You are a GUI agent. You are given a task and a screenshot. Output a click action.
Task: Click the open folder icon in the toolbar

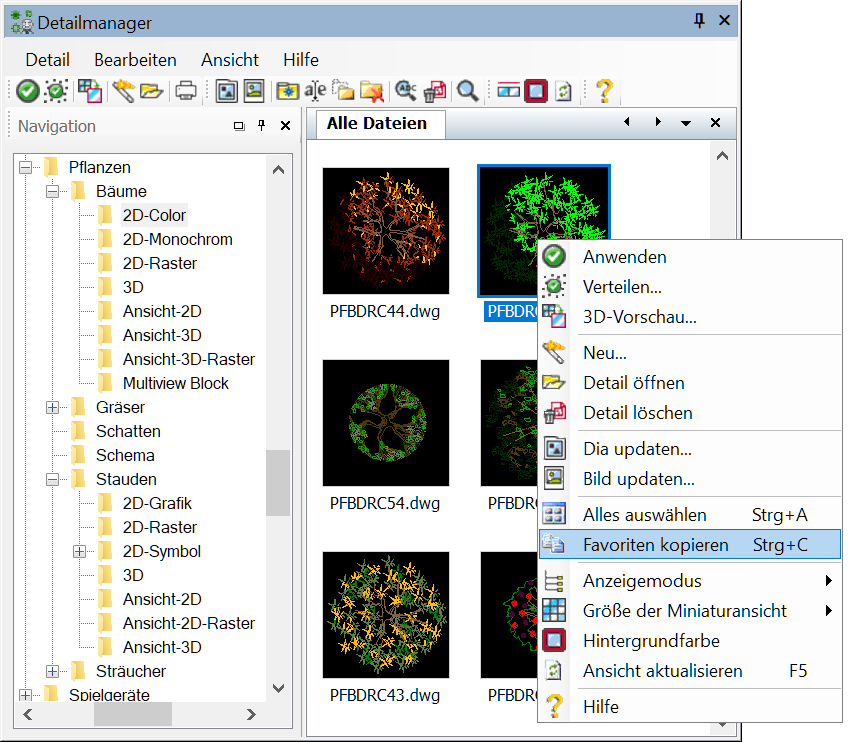tap(151, 91)
